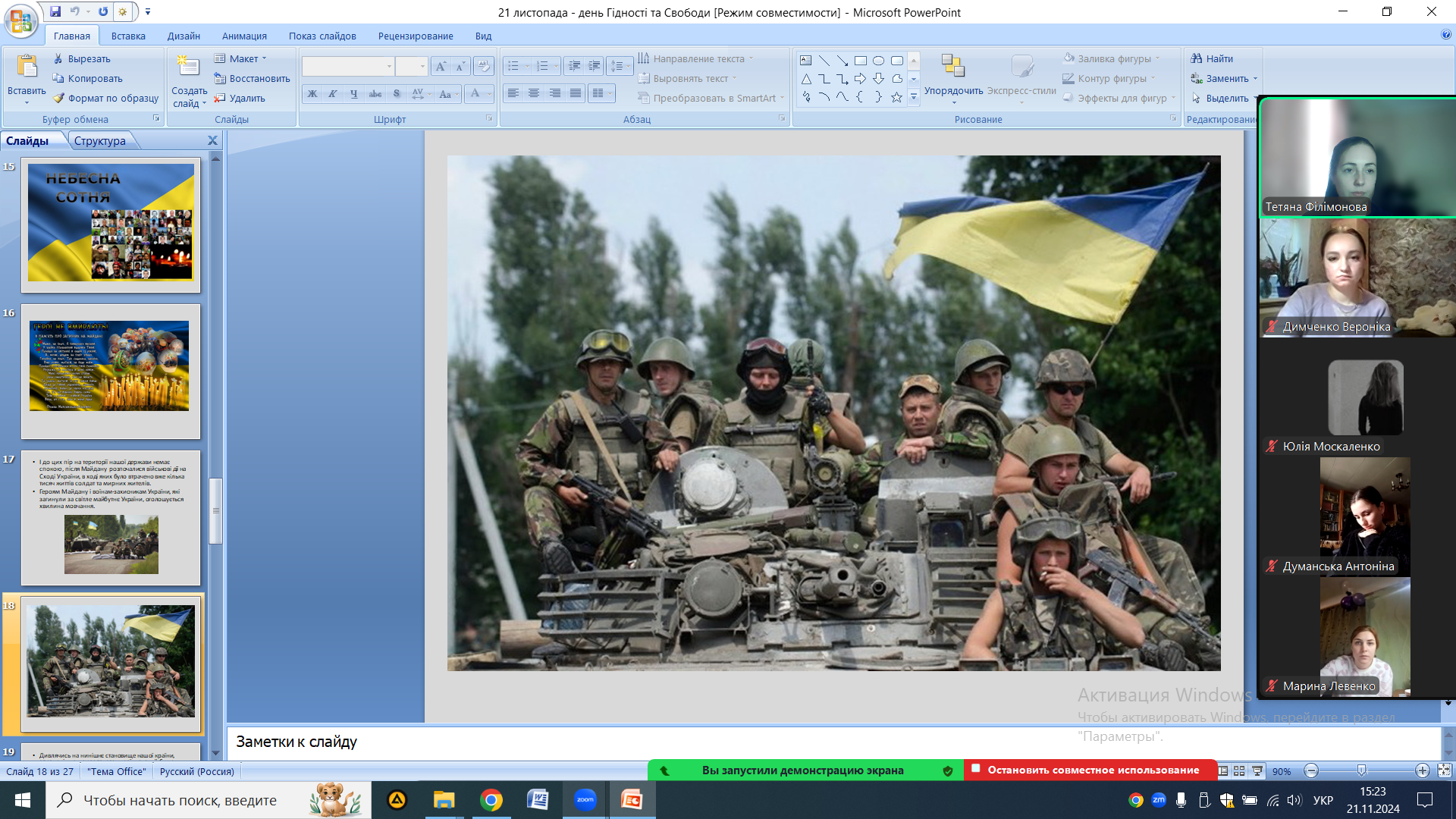Image resolution: width=1456 pixels, height=819 pixels.
Task: Click Fit slide to window icon
Action: tap(1444, 770)
